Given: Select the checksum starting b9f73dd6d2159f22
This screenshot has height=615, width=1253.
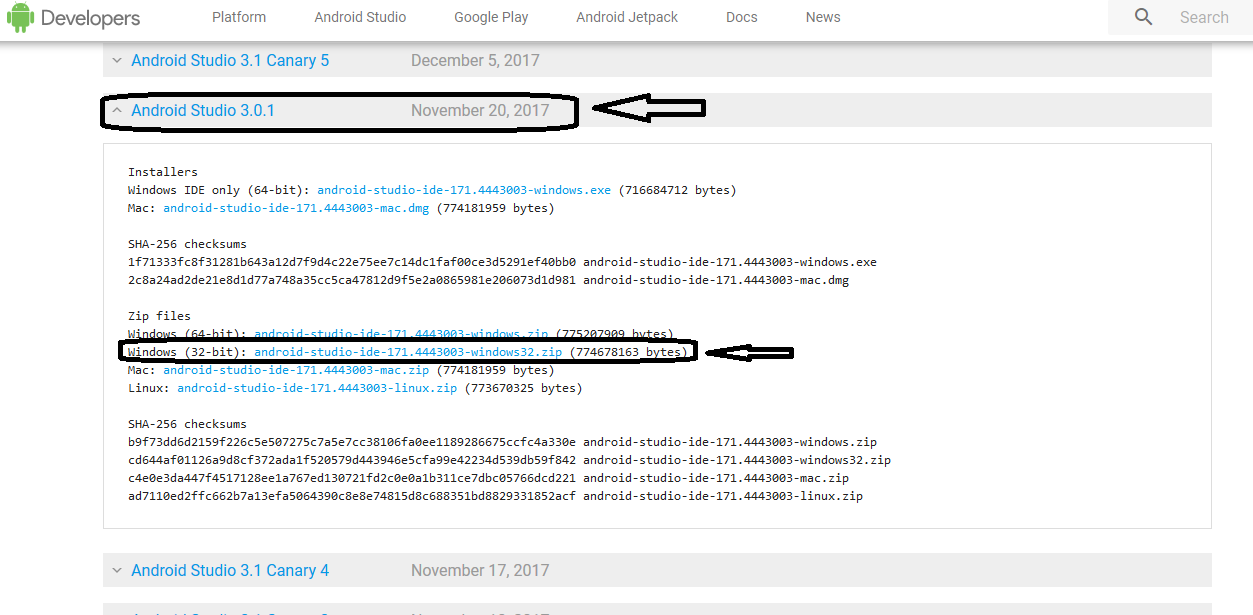Looking at the screenshot, I should click(x=352, y=442).
